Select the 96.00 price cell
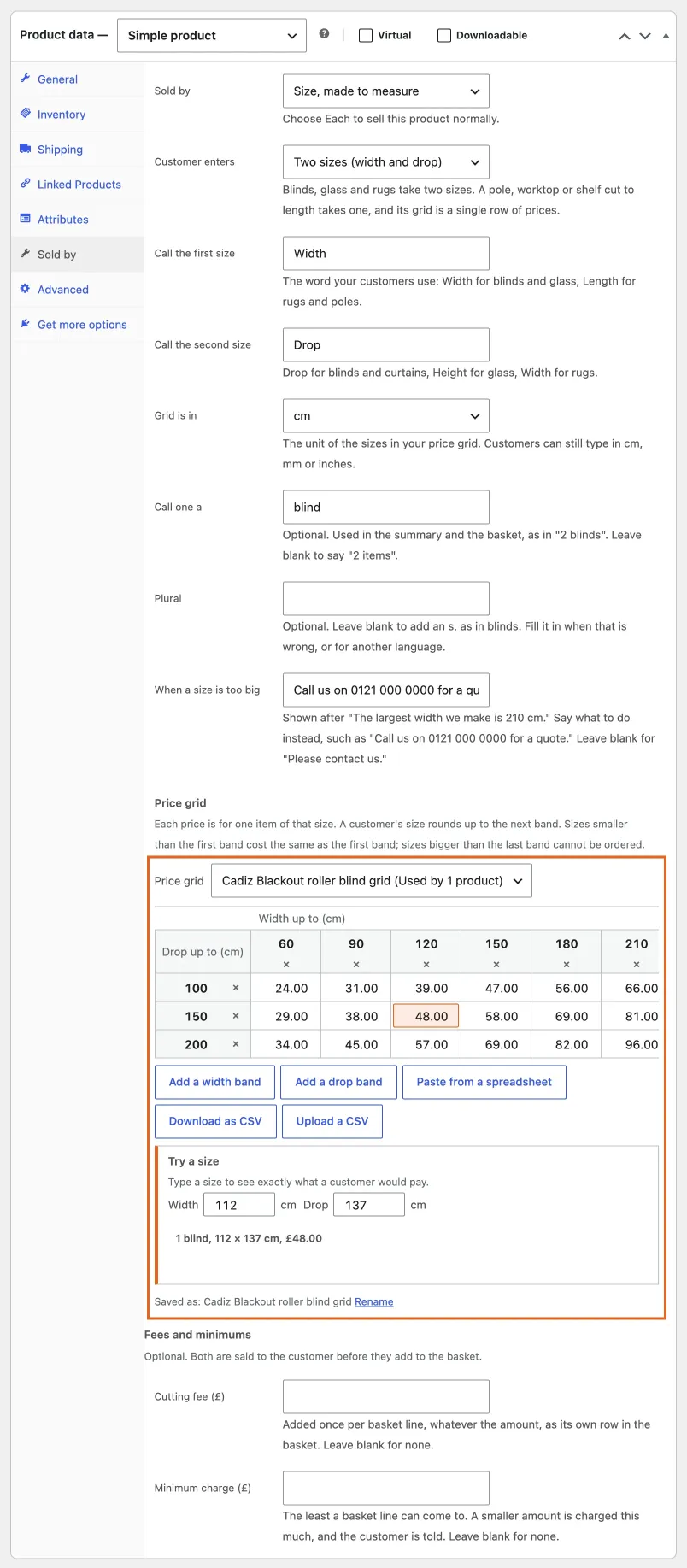687x1568 pixels. tap(631, 1044)
